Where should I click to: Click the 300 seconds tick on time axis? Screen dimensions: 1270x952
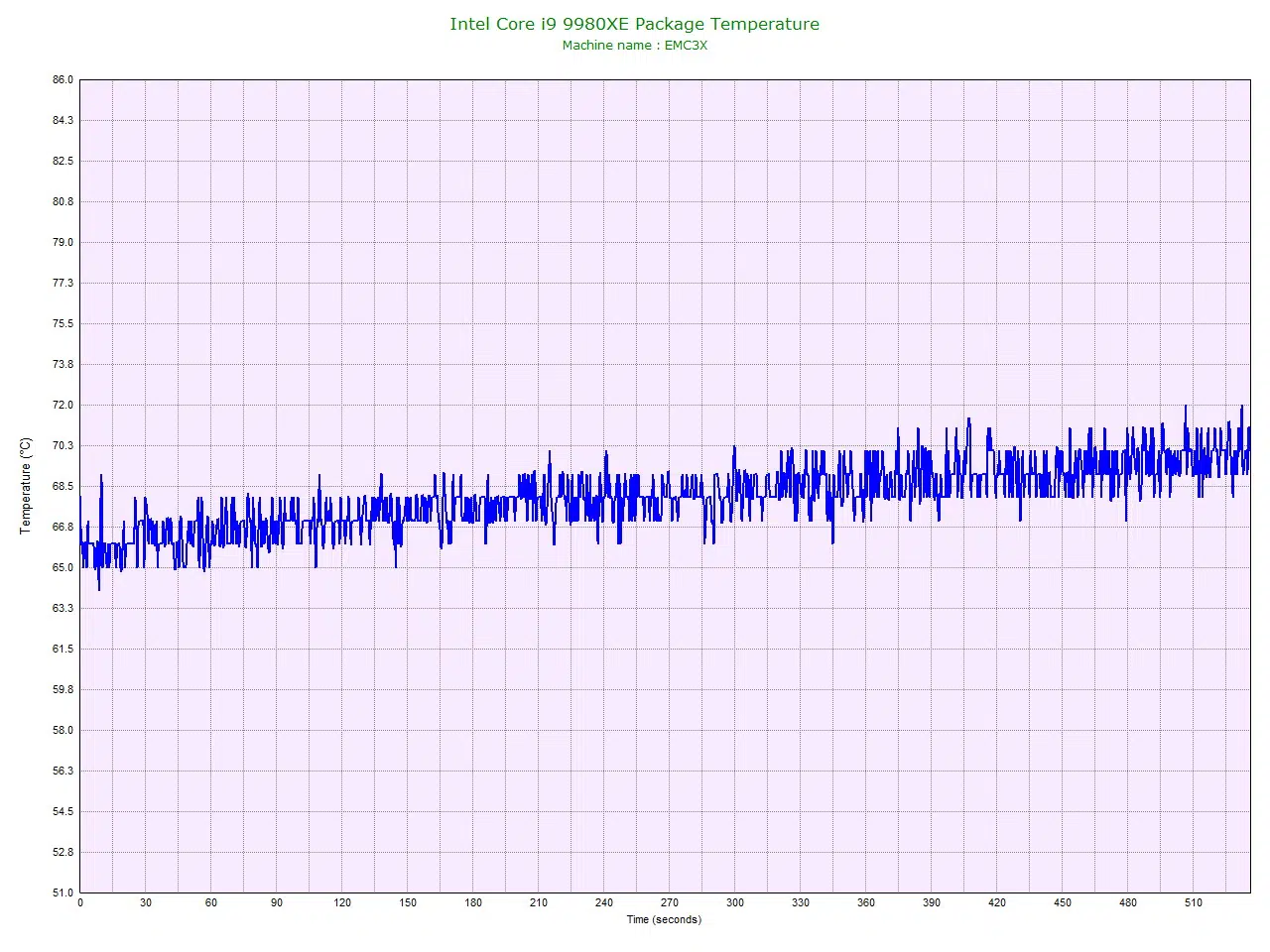point(734,903)
